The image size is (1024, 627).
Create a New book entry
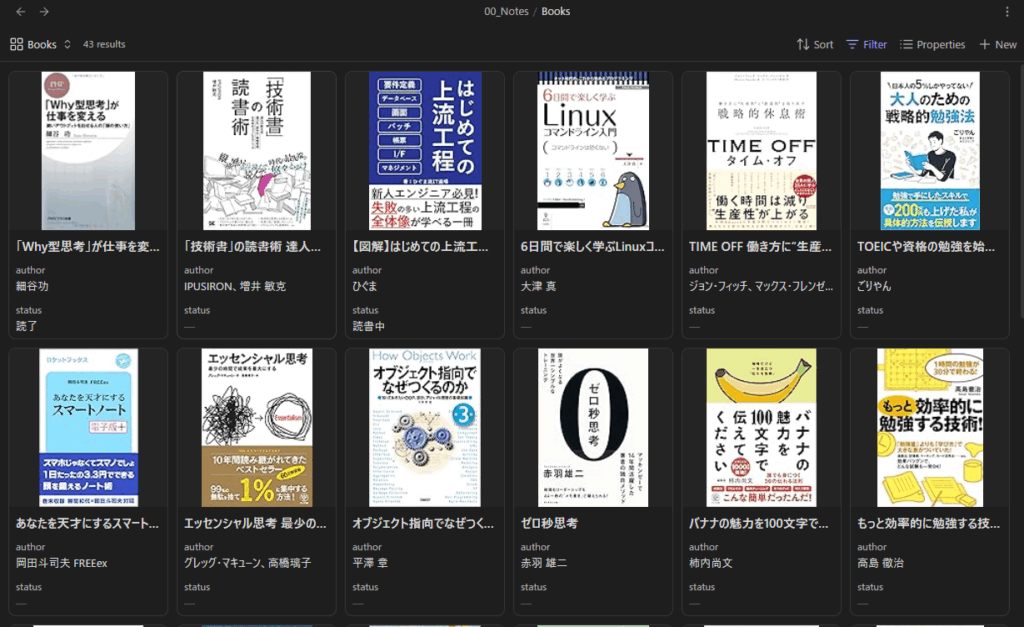click(x=998, y=44)
